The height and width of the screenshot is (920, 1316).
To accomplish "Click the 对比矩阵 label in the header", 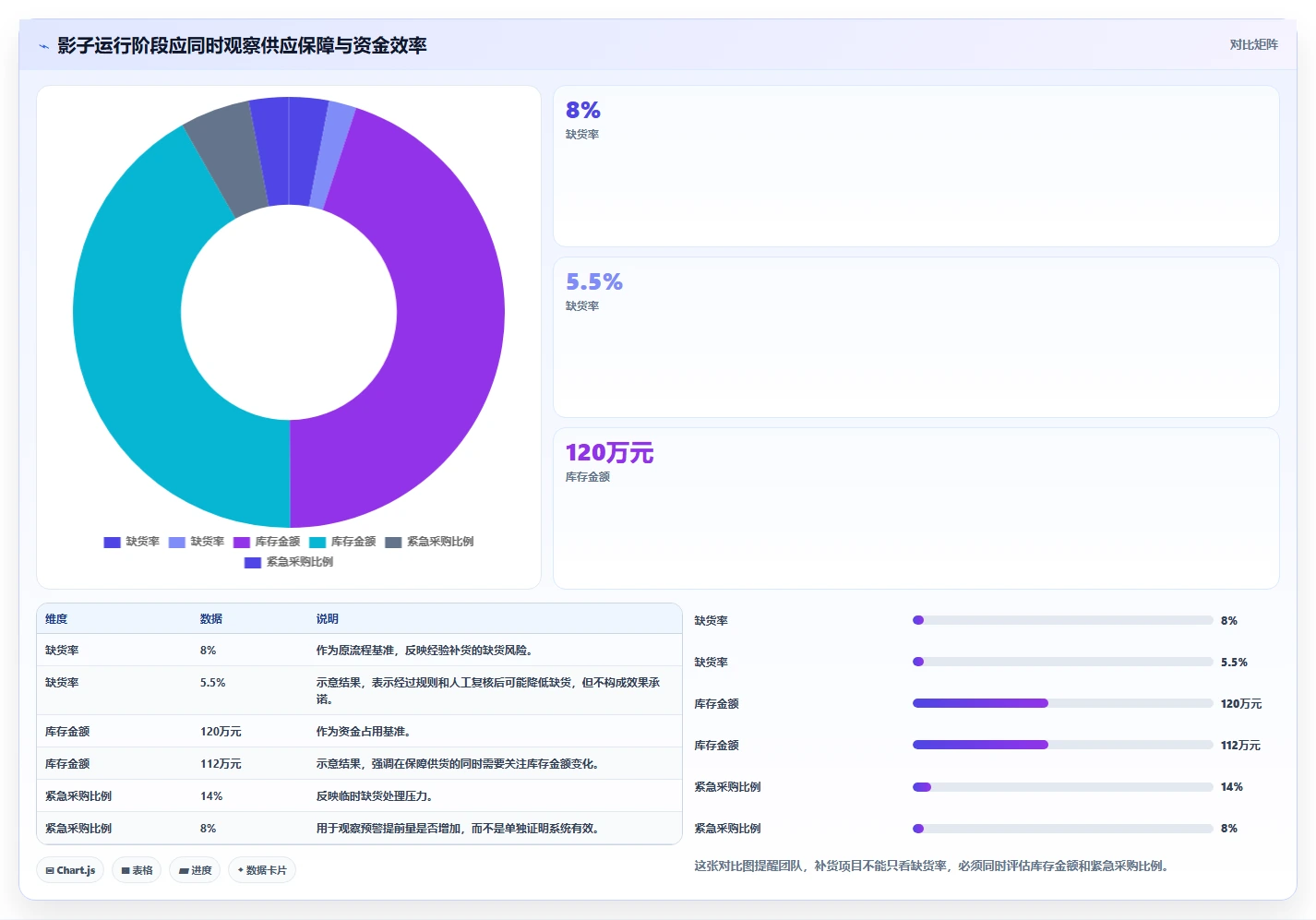I will tap(1253, 44).
